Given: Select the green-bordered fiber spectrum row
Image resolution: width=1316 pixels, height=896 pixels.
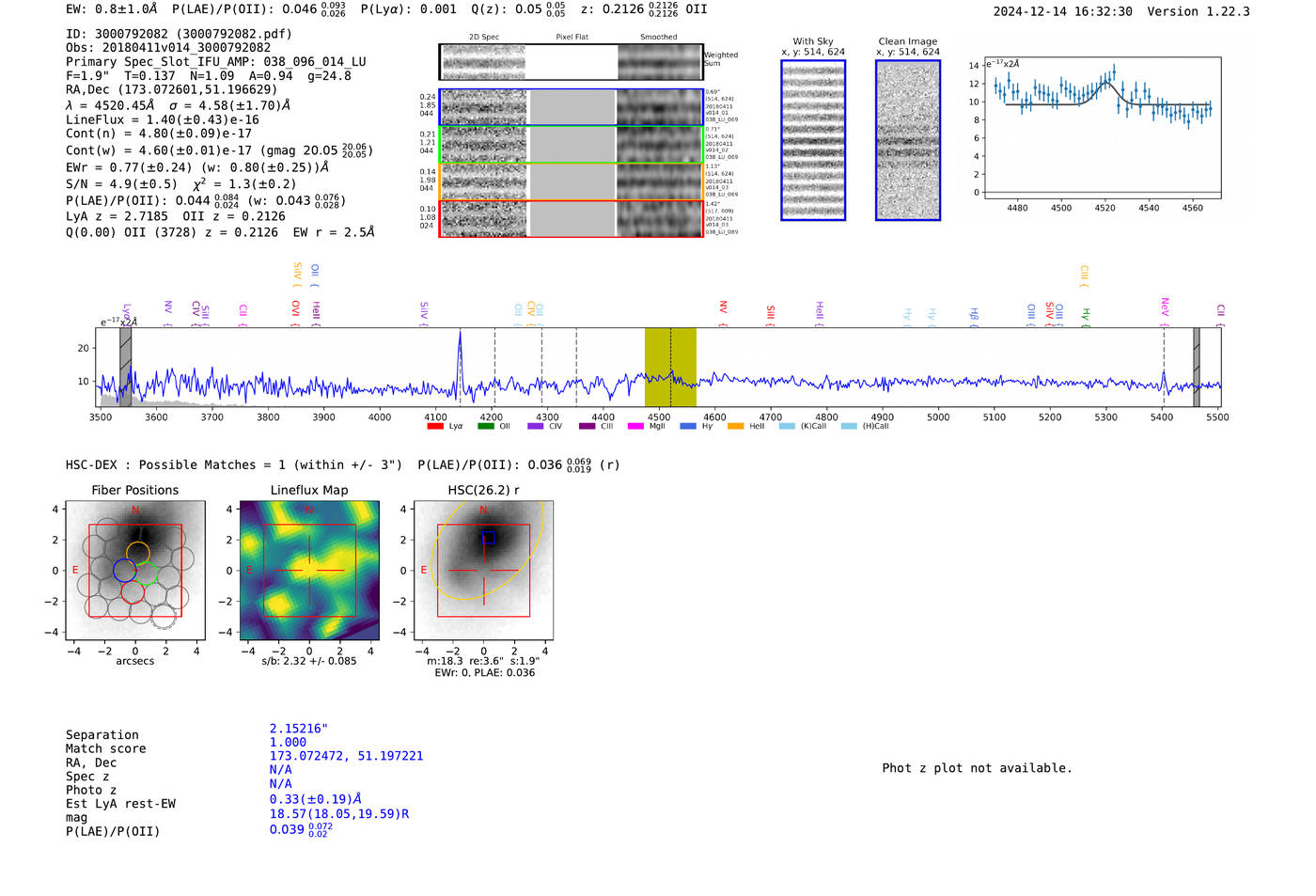Looking at the screenshot, I should pyautogui.click(x=571, y=145).
